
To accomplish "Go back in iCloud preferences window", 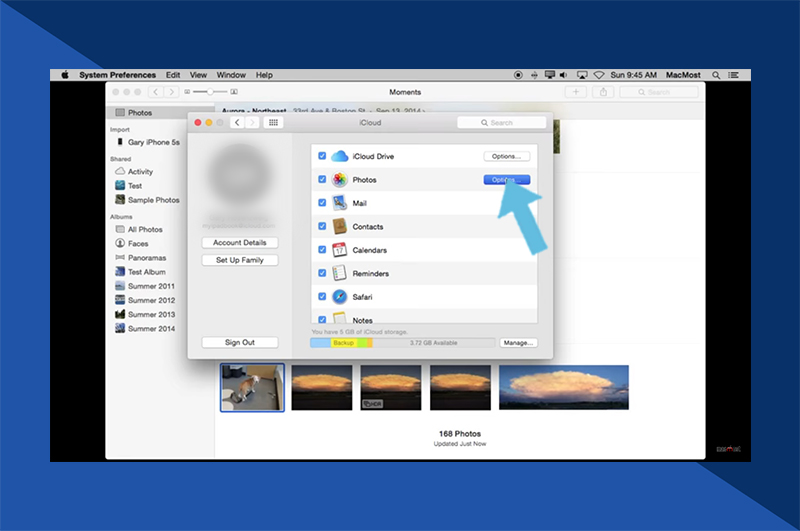I will [237, 122].
